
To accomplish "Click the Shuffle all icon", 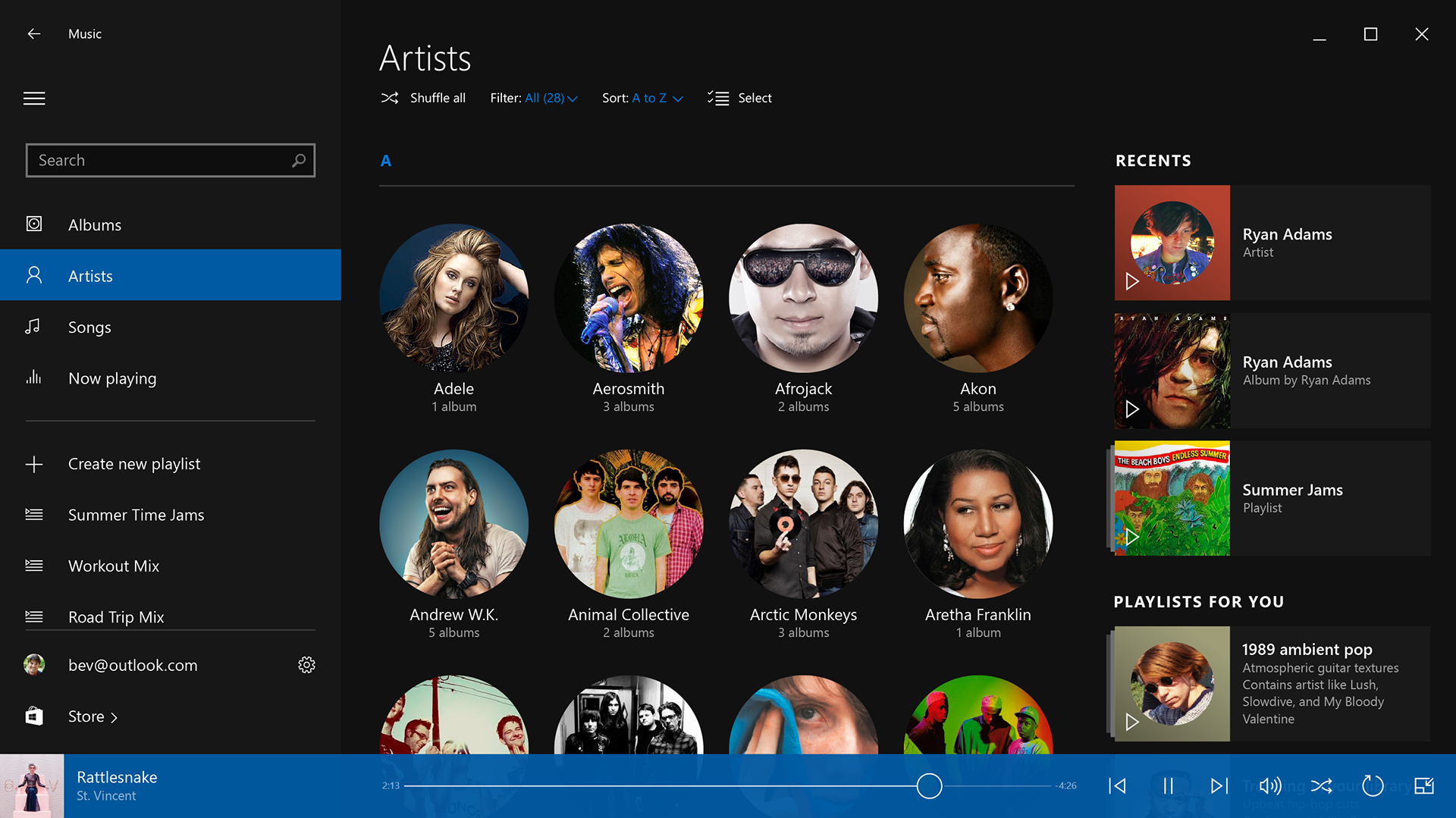I will click(390, 98).
